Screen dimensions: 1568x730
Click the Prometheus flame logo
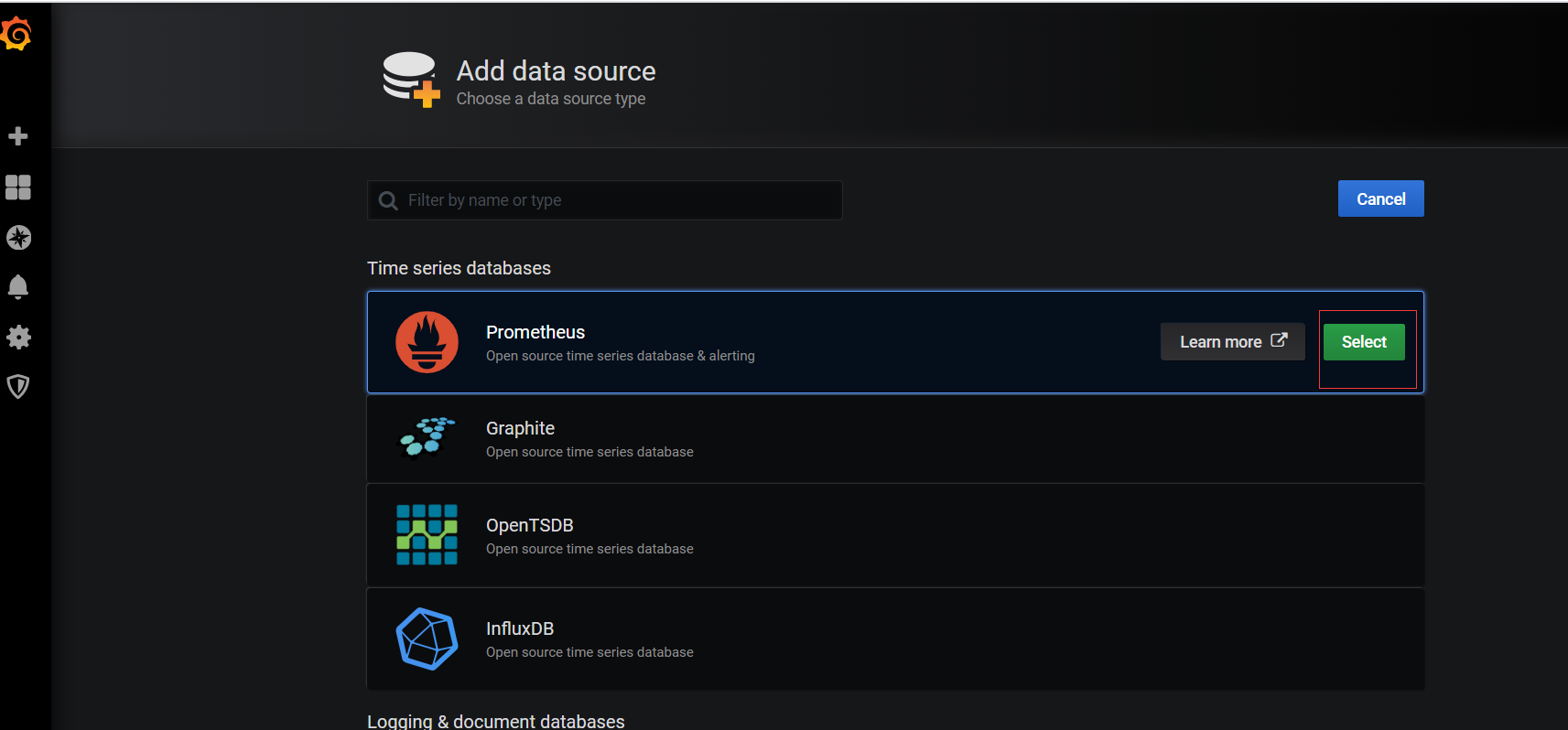click(x=427, y=342)
